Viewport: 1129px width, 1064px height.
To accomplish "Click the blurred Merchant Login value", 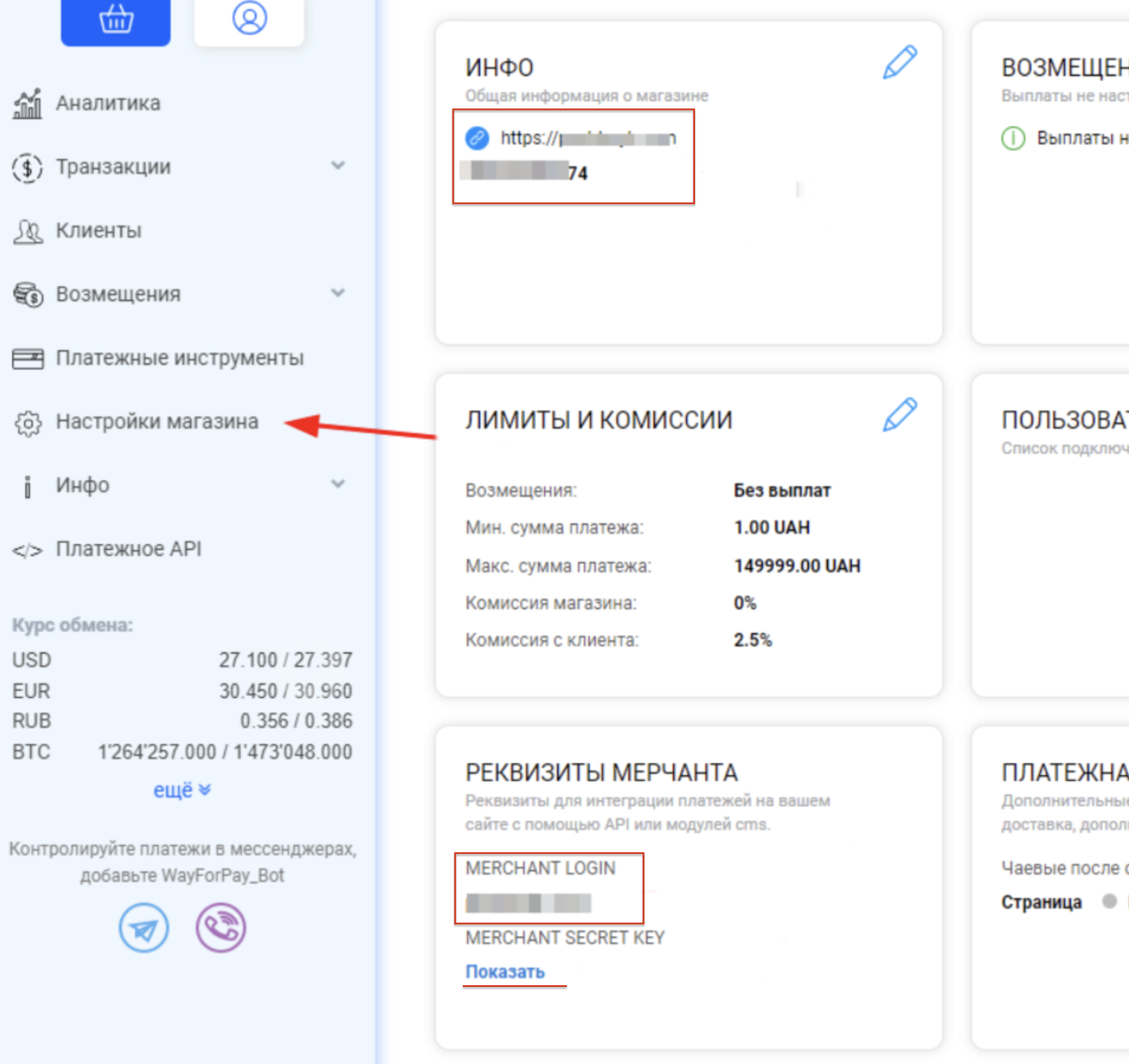I will [x=528, y=903].
